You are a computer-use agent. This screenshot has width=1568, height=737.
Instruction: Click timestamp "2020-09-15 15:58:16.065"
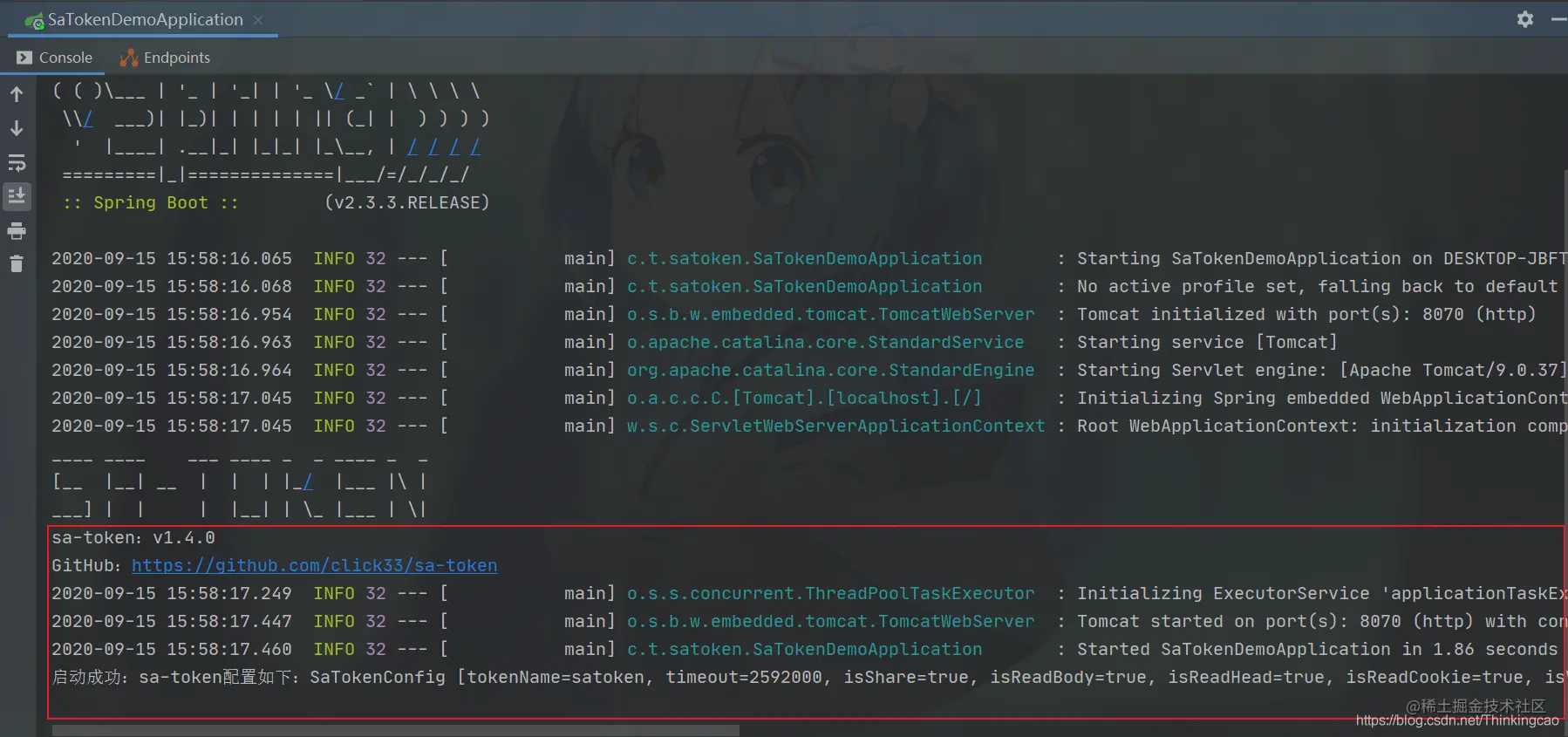click(x=172, y=258)
